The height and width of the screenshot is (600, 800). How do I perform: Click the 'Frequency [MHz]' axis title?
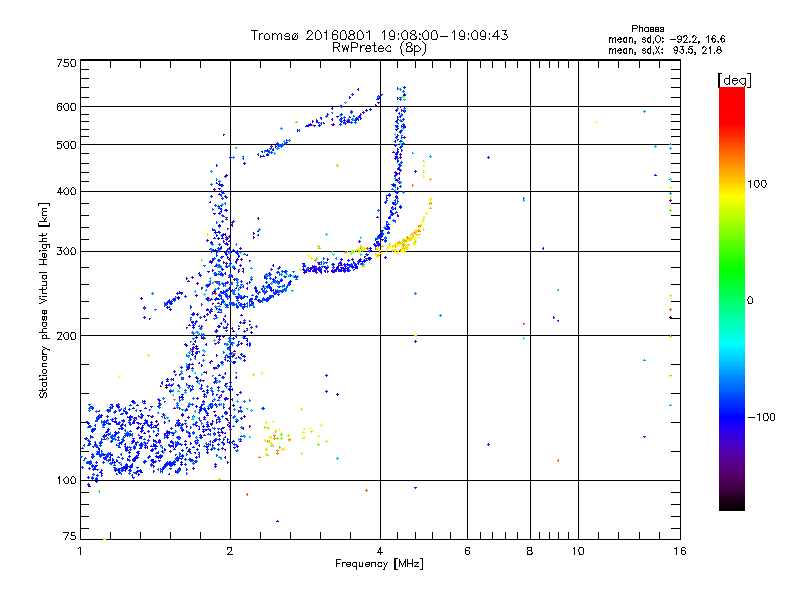point(379,563)
